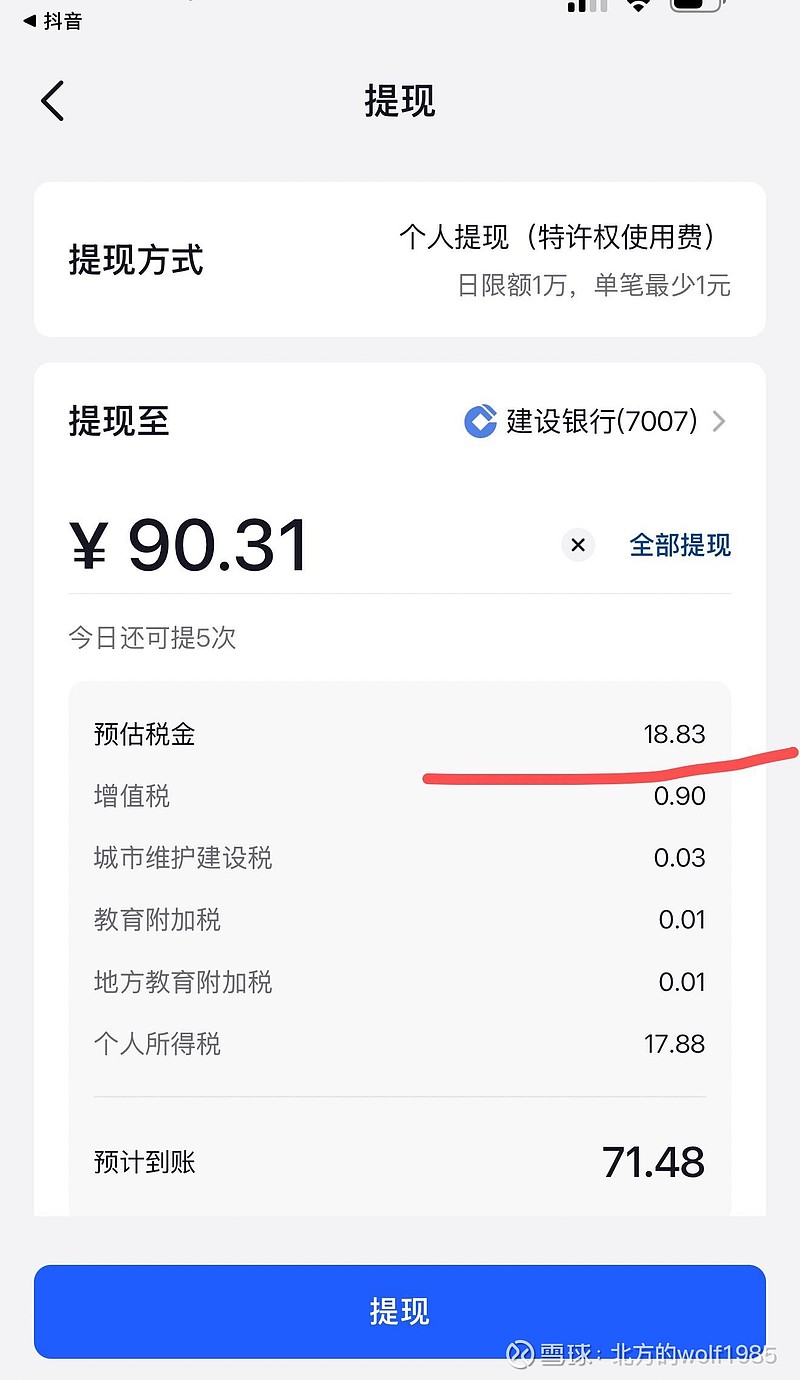Tap the 全部提现 link
Viewport: 800px width, 1380px height.
pyautogui.click(x=680, y=545)
